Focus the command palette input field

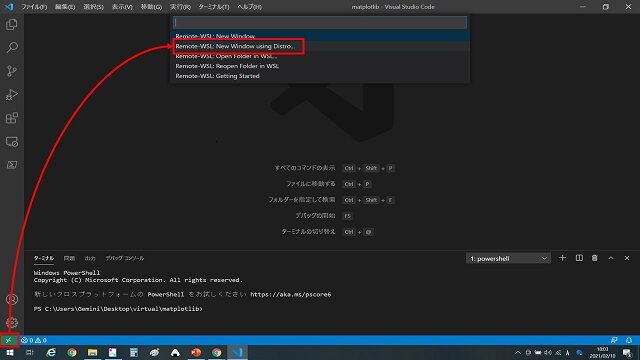tap(320, 22)
